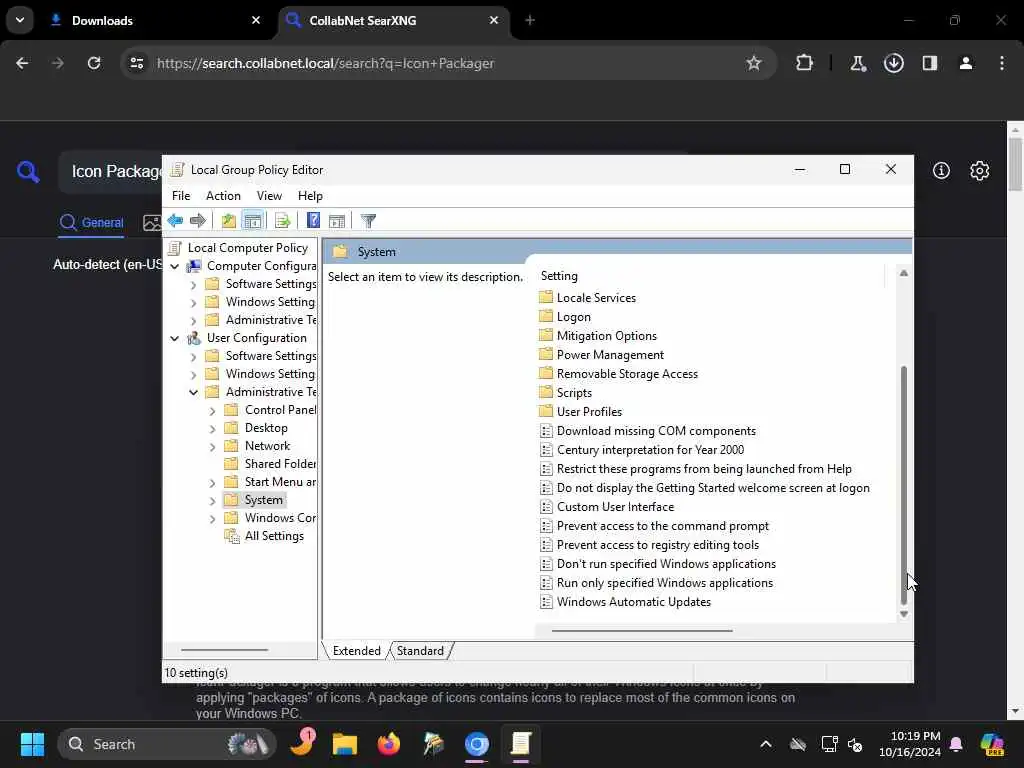This screenshot has height=768, width=1024.
Task: Open site information icon in address bar
Action: click(x=136, y=63)
